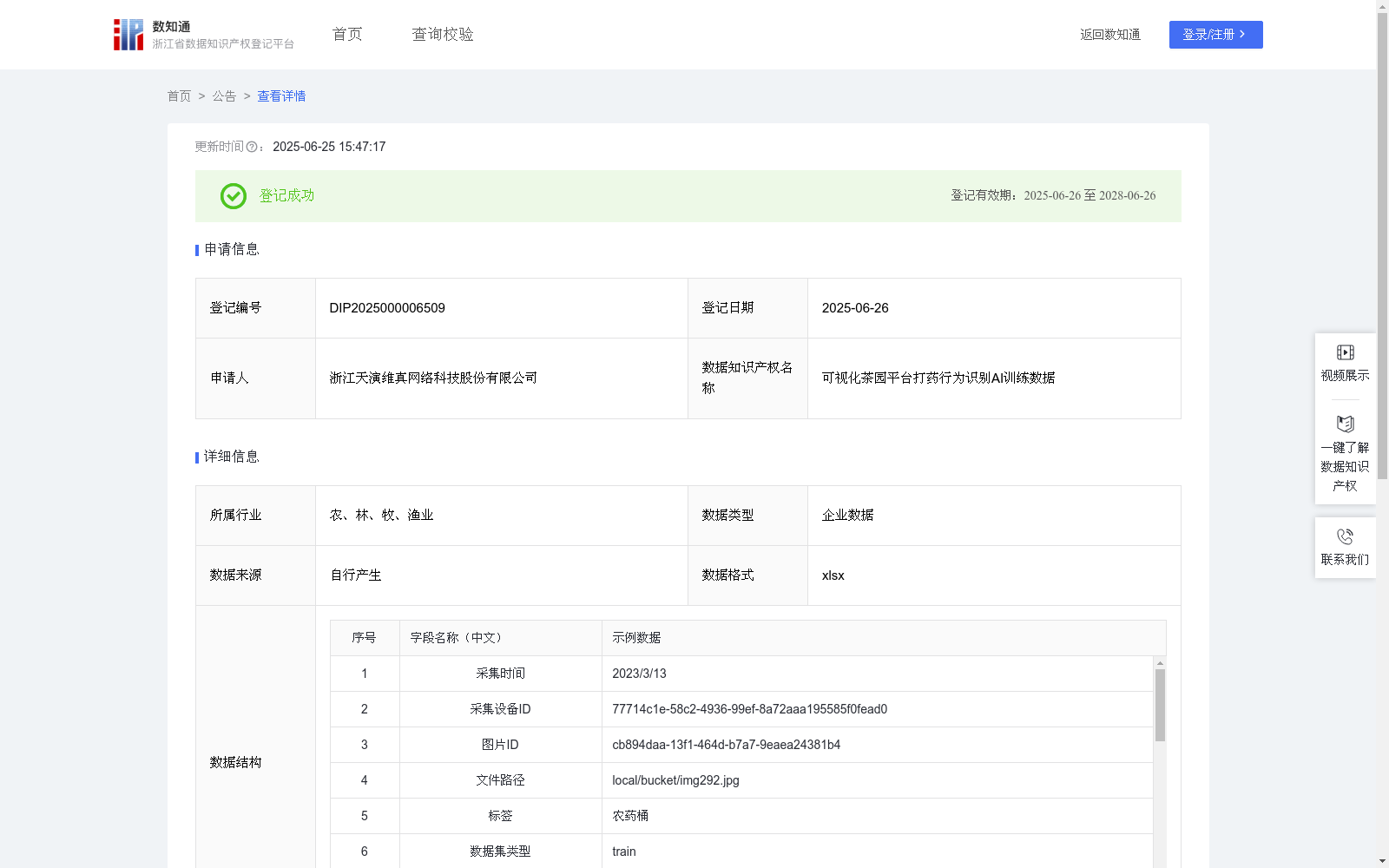Click 查看详情 breadcrumb item

pyautogui.click(x=281, y=96)
